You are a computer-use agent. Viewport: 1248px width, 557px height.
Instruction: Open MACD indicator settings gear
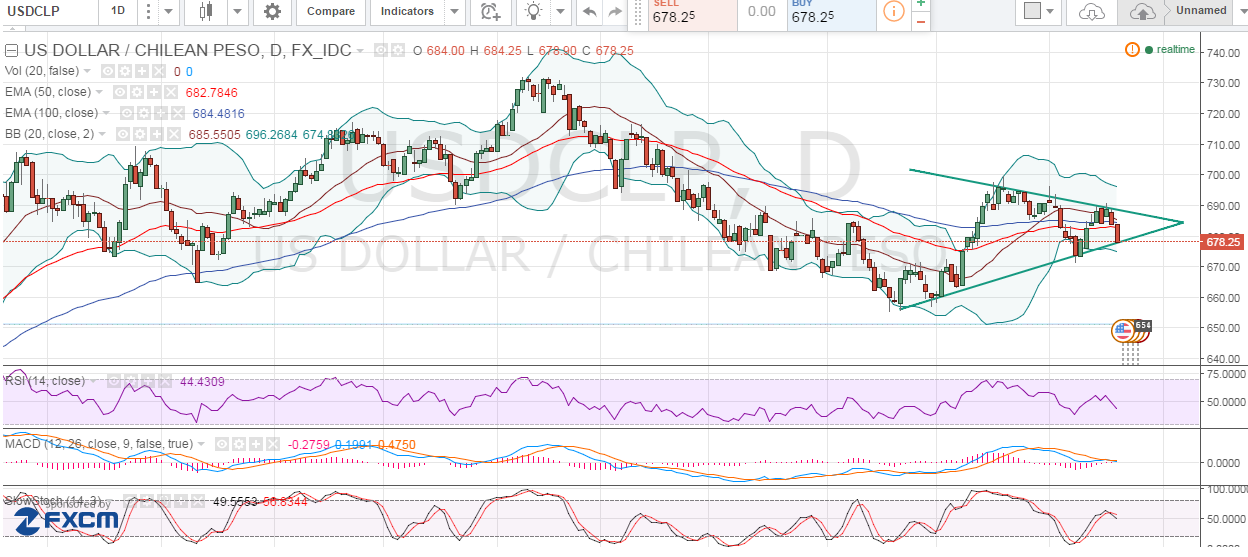click(239, 444)
